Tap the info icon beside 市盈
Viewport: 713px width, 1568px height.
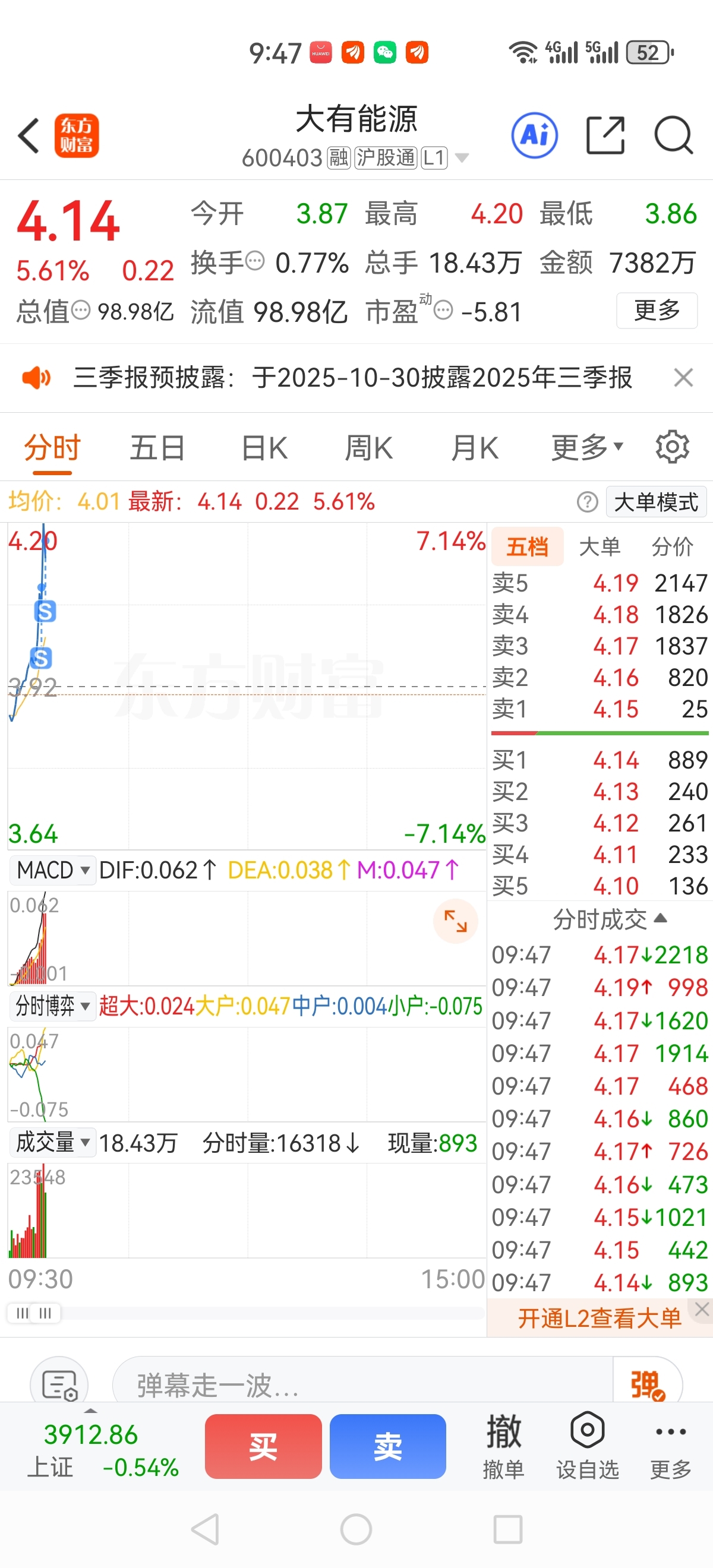coord(443,311)
